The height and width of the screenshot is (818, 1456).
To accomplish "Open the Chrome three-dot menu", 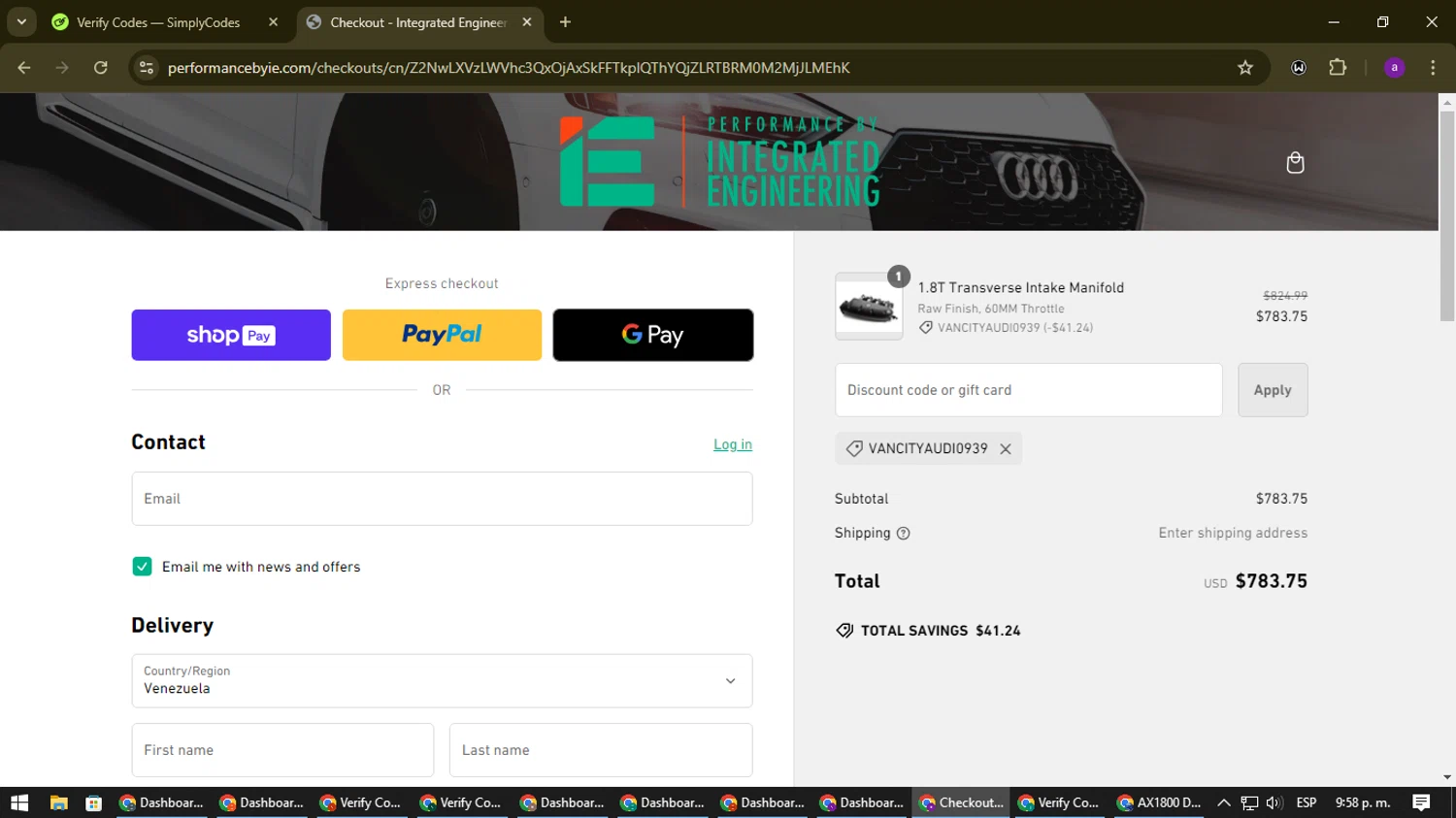I will 1433,67.
